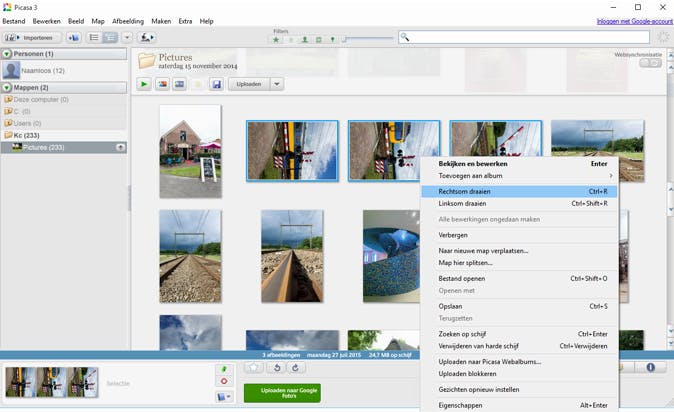Click into the search field
Screen dimensions: 674x412
click(524, 37)
